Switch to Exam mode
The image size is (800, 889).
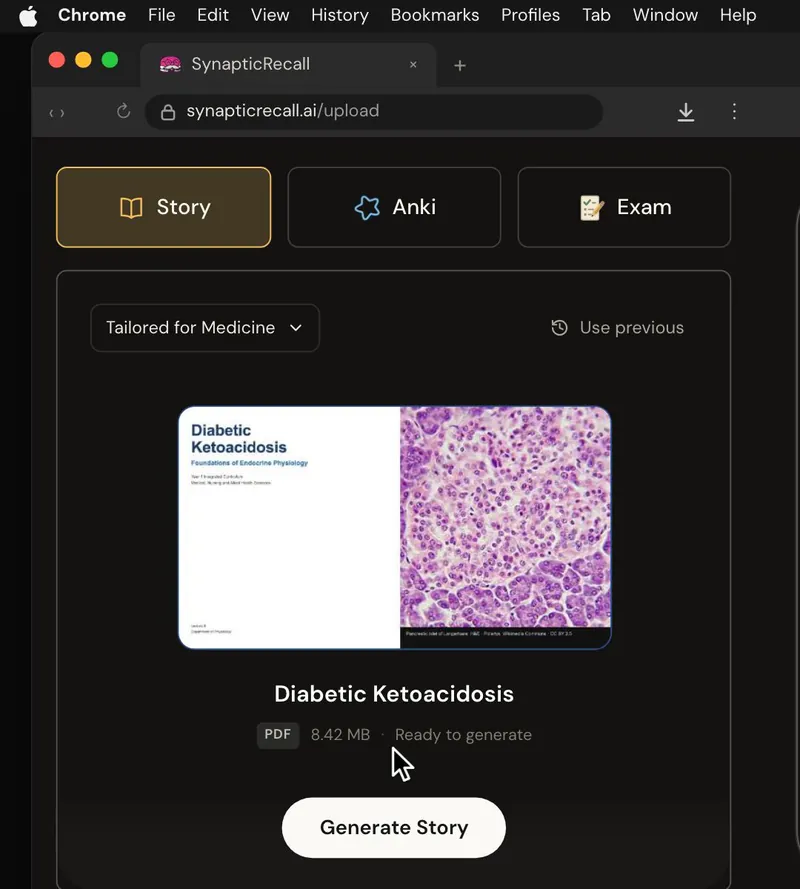pyautogui.click(x=624, y=207)
